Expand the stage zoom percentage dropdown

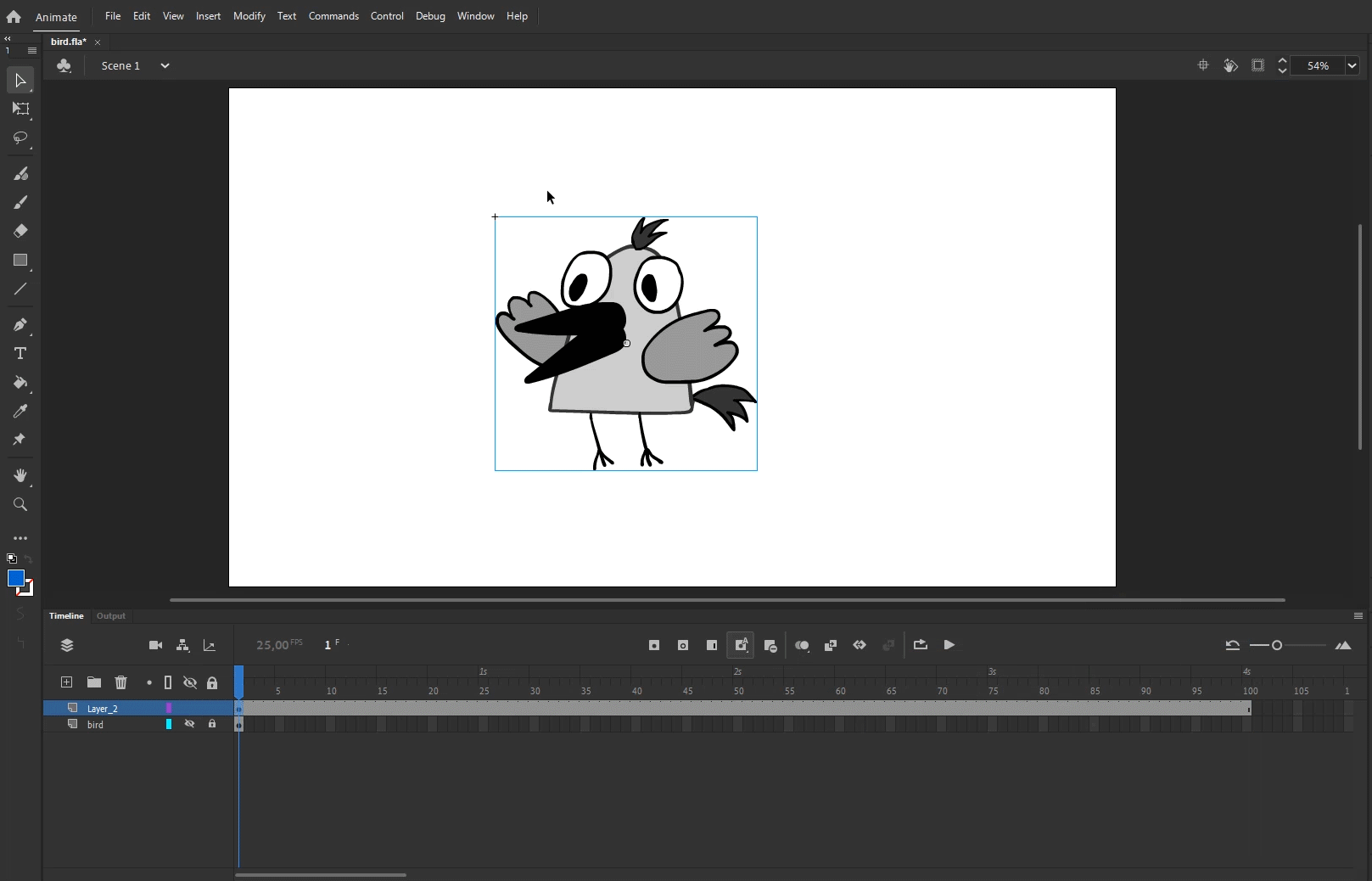pos(1352,65)
